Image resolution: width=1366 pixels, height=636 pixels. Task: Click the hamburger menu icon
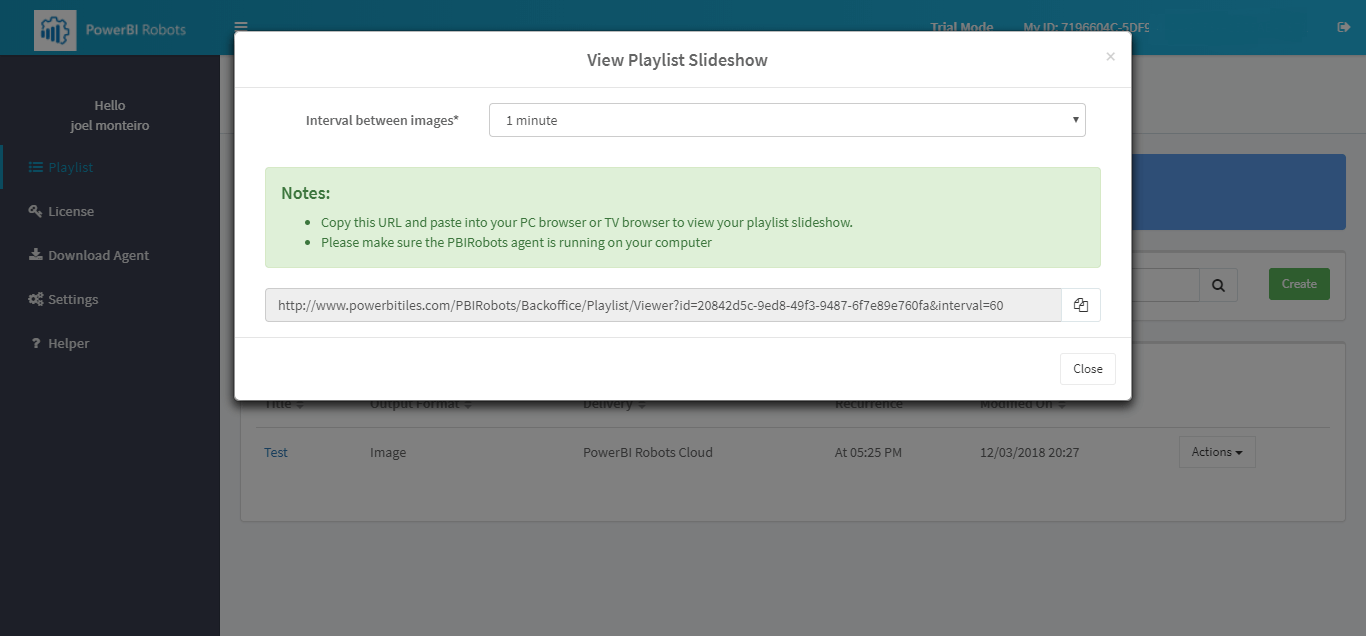click(x=240, y=27)
